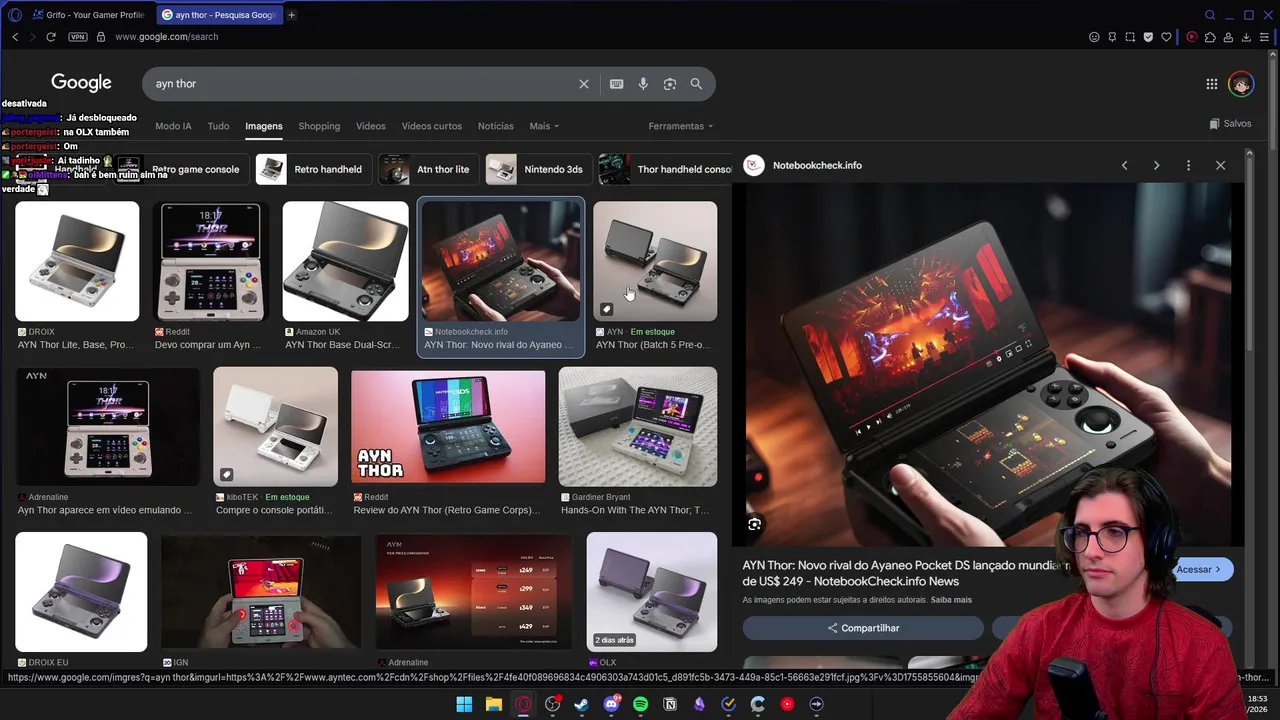The width and height of the screenshot is (1280, 720).
Task: Open the DROIX AYN Thor Lite thumbnail
Action: [x=77, y=261]
